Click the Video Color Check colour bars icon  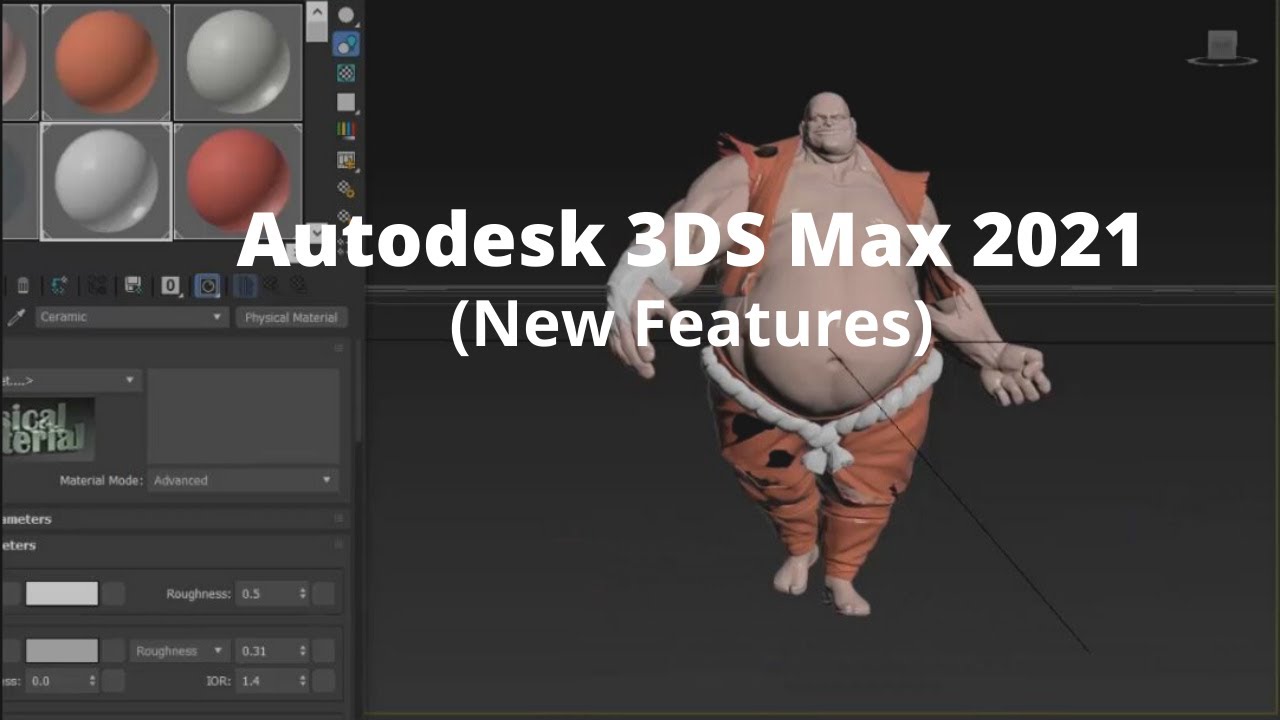[346, 130]
